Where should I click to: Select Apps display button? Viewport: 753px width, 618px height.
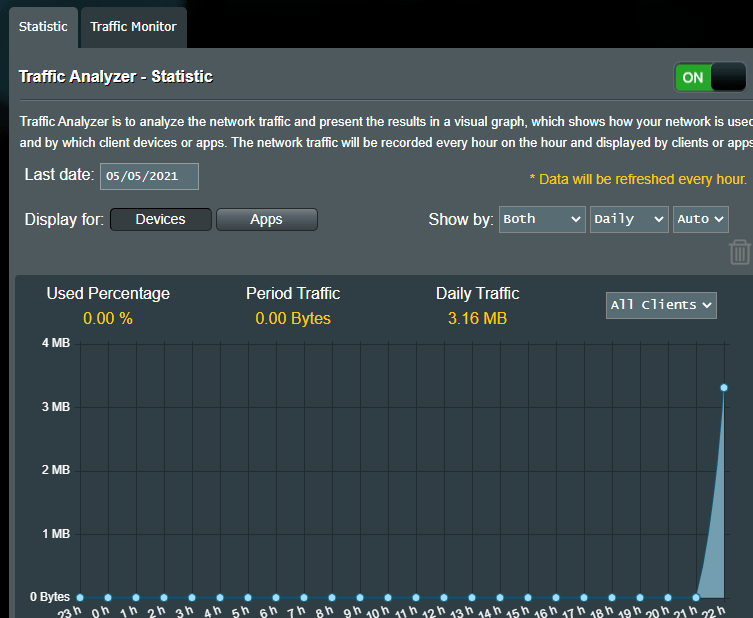pyautogui.click(x=266, y=219)
